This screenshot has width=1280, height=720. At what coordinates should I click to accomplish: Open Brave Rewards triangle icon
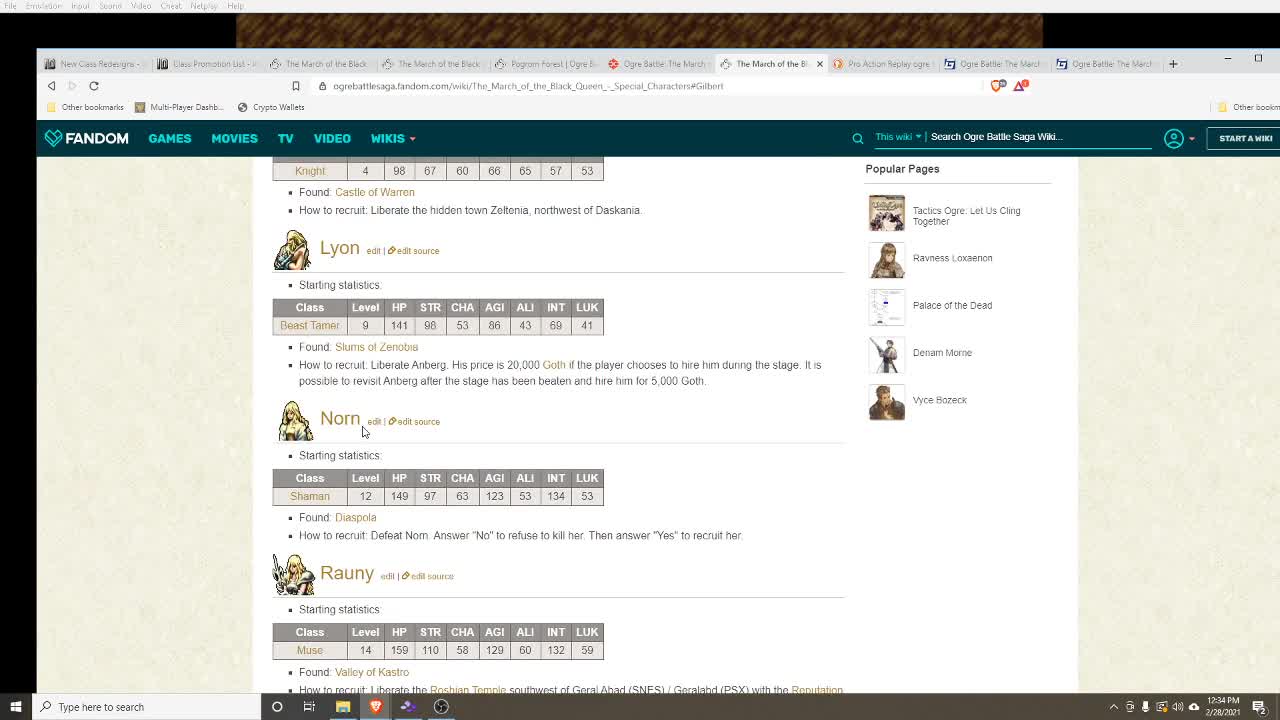tap(1021, 86)
